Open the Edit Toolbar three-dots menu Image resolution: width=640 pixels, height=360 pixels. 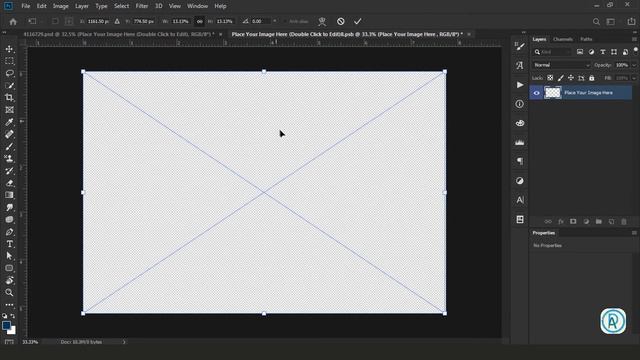click(x=9, y=304)
